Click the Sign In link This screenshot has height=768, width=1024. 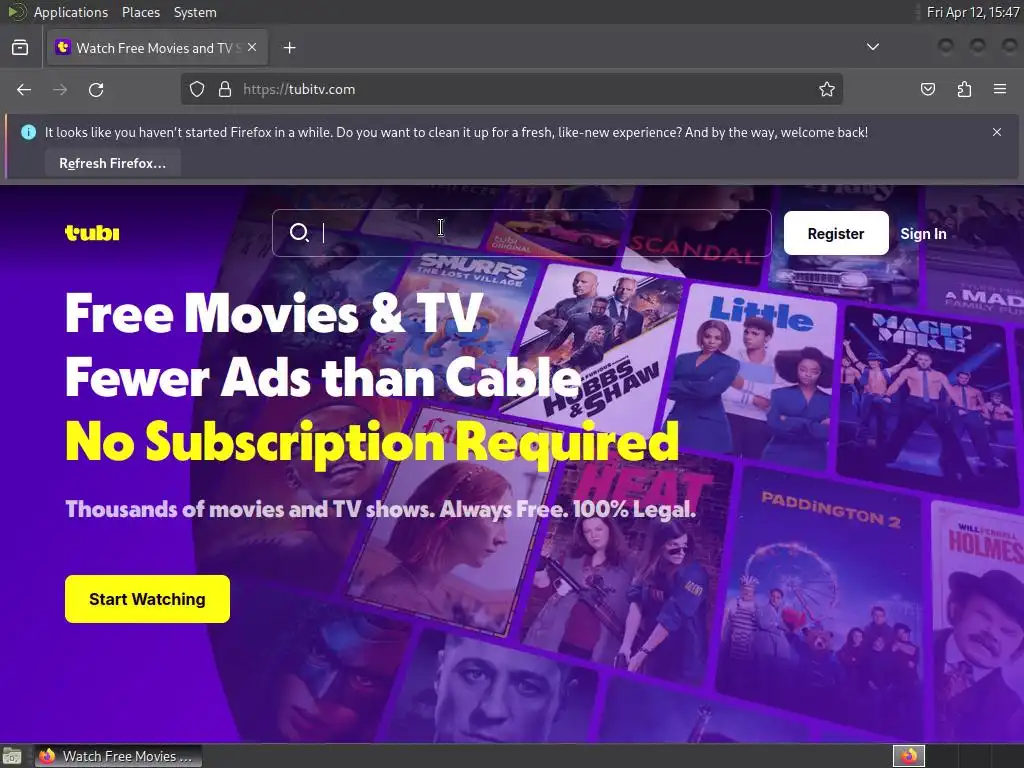(x=923, y=234)
